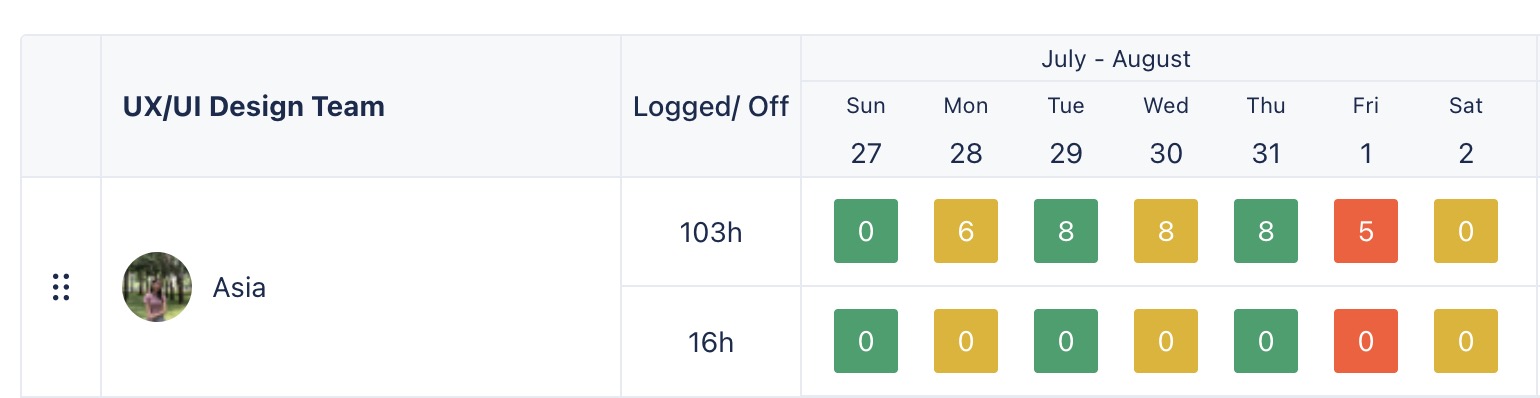Select the yellow 0 logged cell for Saturday 2

(1466, 231)
